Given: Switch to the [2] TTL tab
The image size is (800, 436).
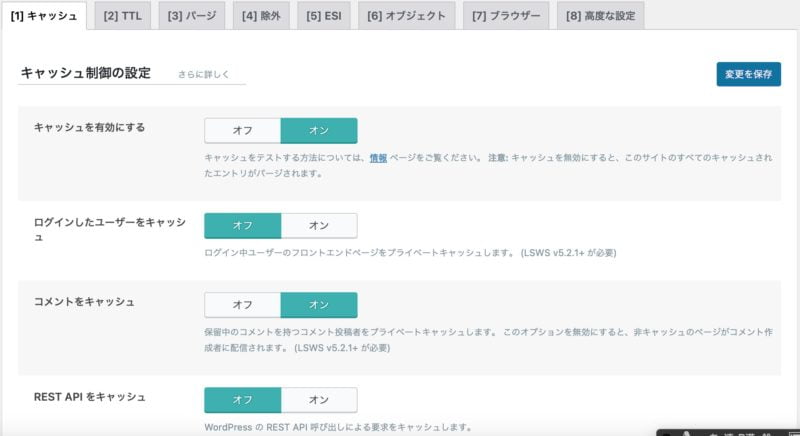Looking at the screenshot, I should (x=123, y=16).
